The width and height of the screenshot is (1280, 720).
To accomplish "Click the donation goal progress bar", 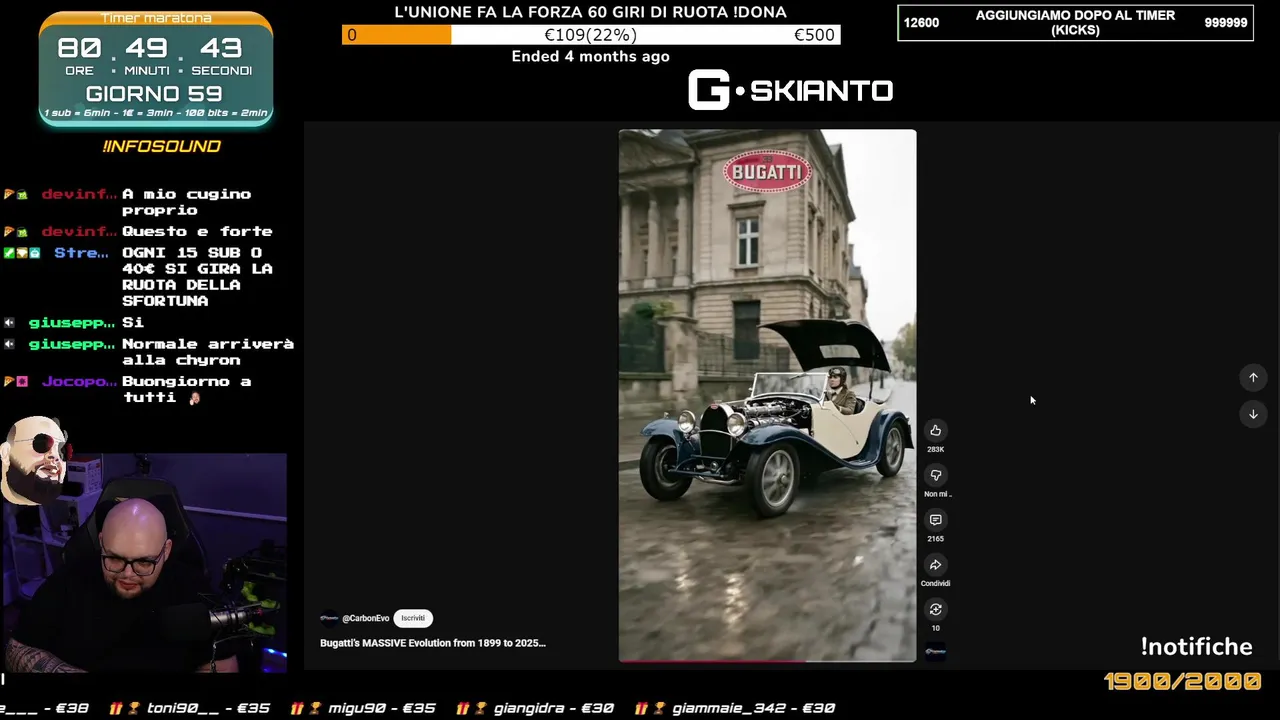I will coord(591,35).
